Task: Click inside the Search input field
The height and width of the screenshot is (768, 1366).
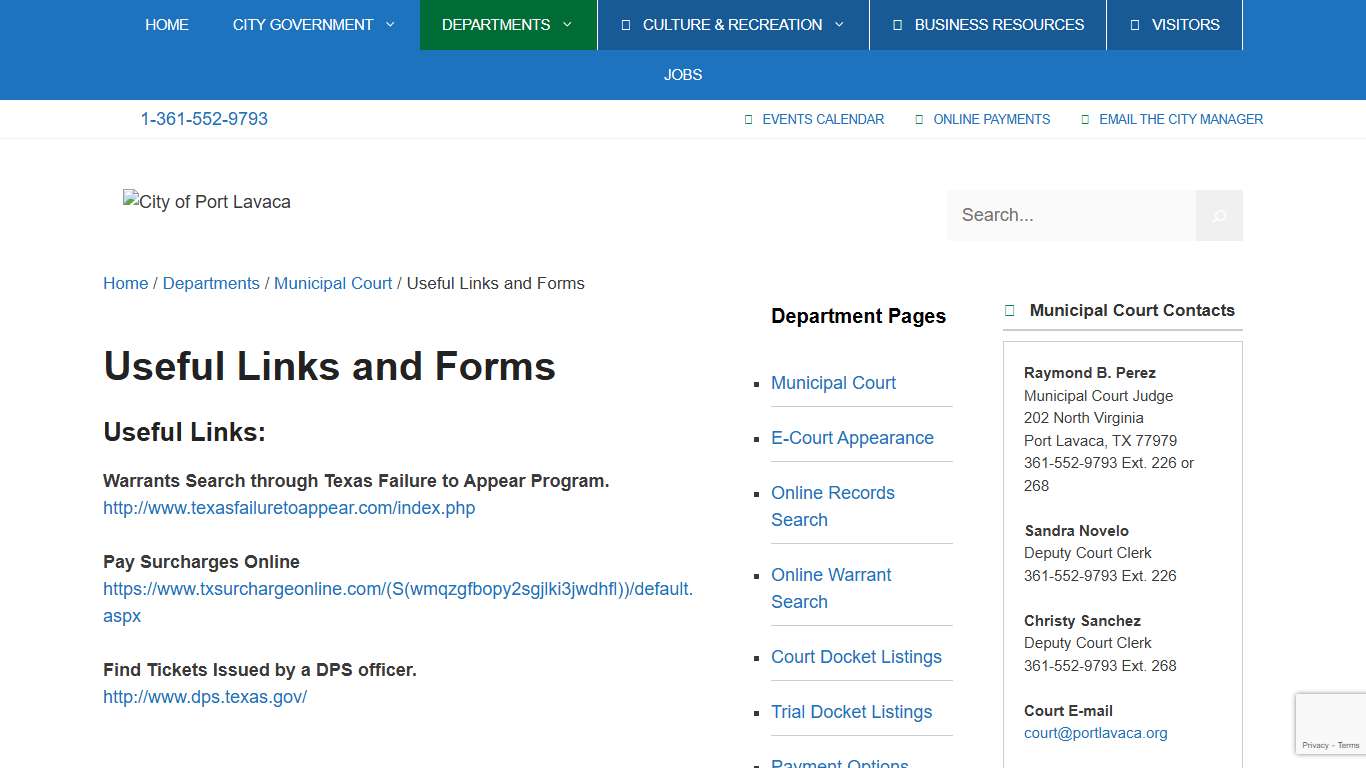Action: pyautogui.click(x=1070, y=215)
